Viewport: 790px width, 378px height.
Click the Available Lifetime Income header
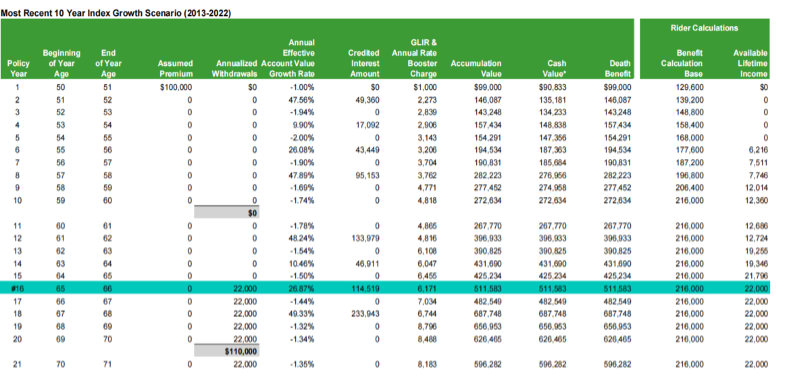click(750, 64)
